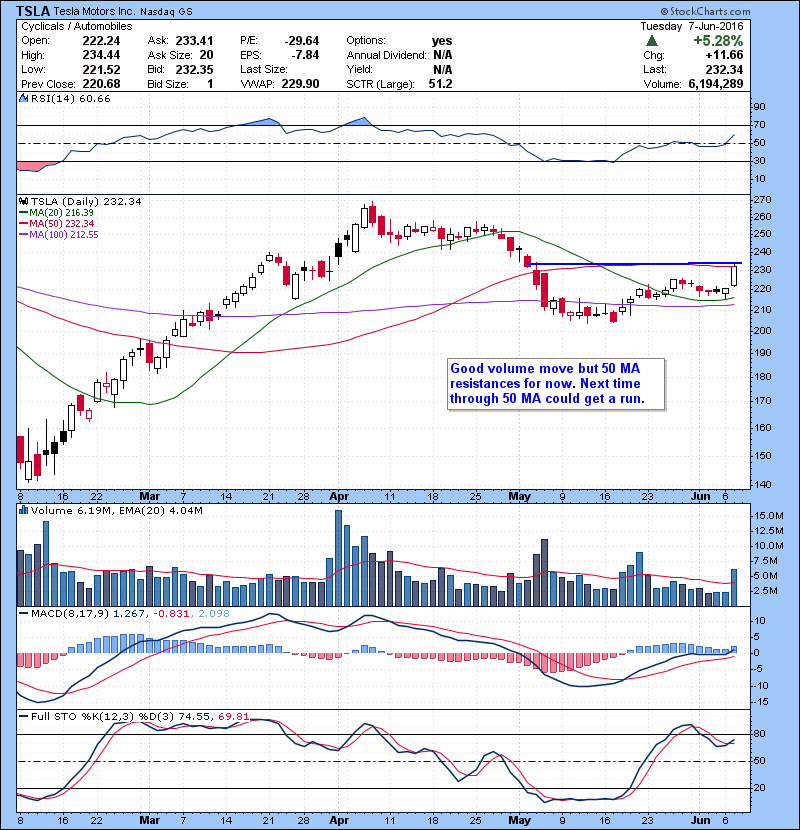The height and width of the screenshot is (830, 800).
Task: Click the High value 234.44
Action: tap(101, 55)
